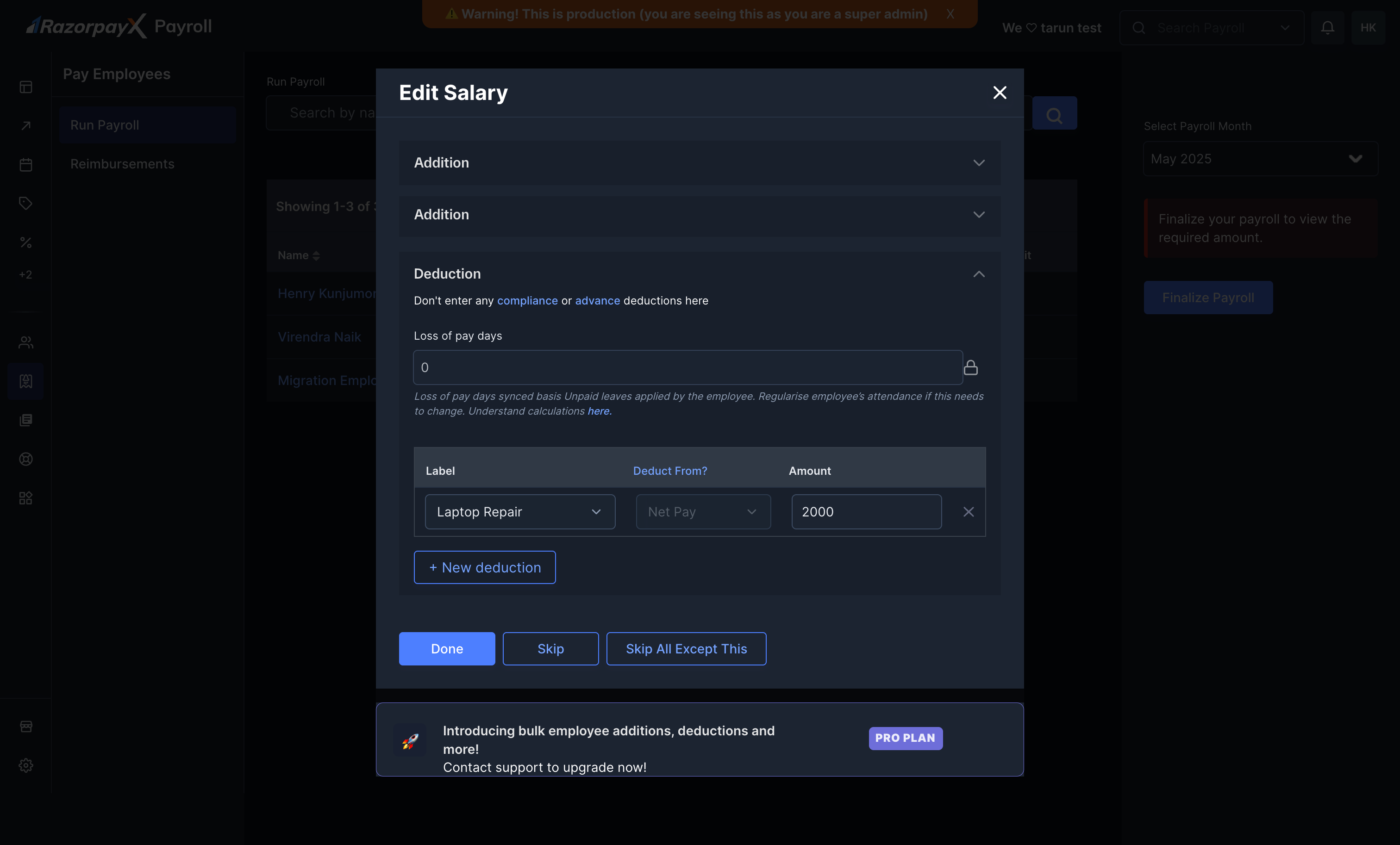This screenshot has height=845, width=1400.
Task: Click the Search Payroll field
Action: (1212, 28)
